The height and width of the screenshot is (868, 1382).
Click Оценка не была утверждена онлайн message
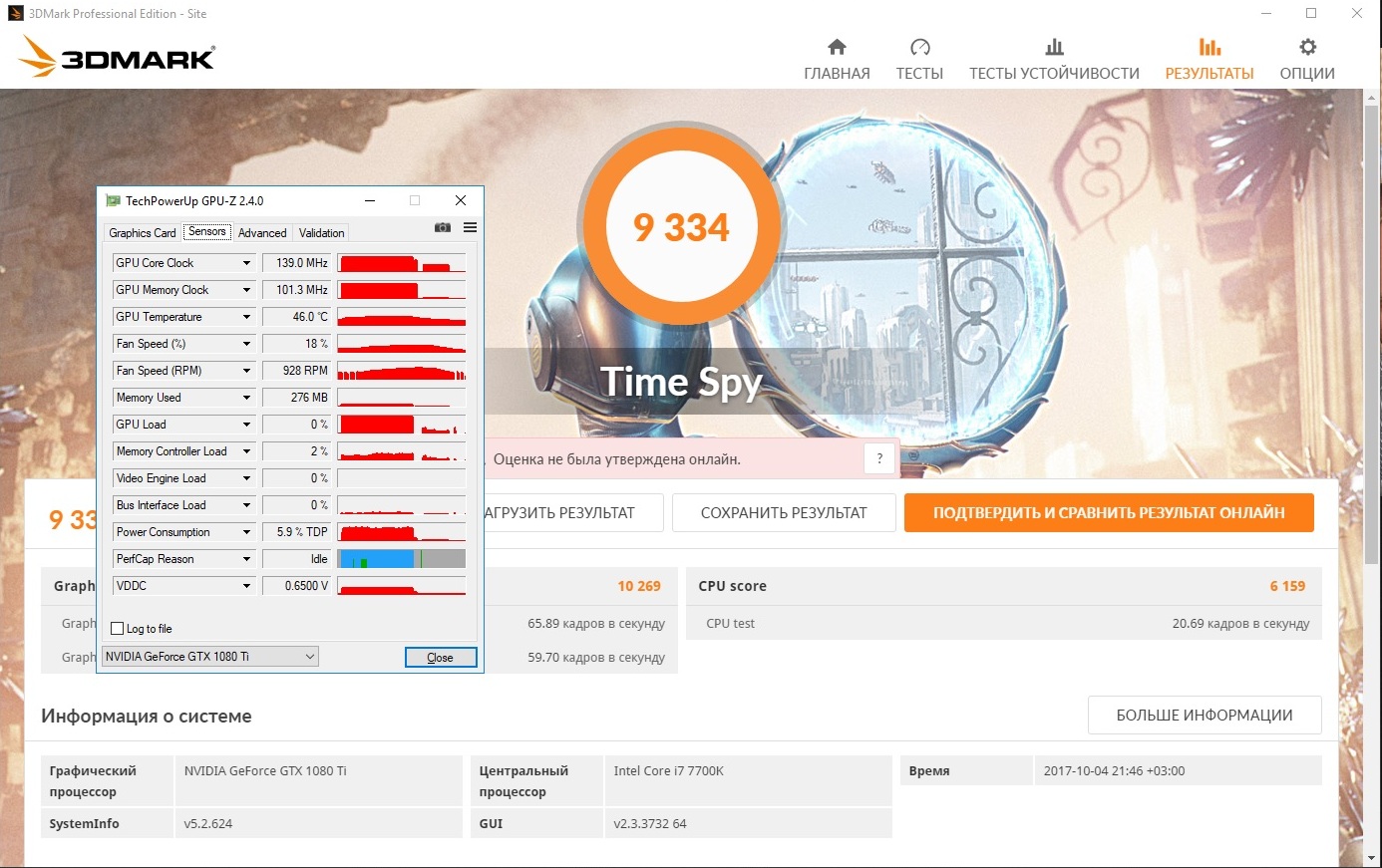(x=617, y=459)
